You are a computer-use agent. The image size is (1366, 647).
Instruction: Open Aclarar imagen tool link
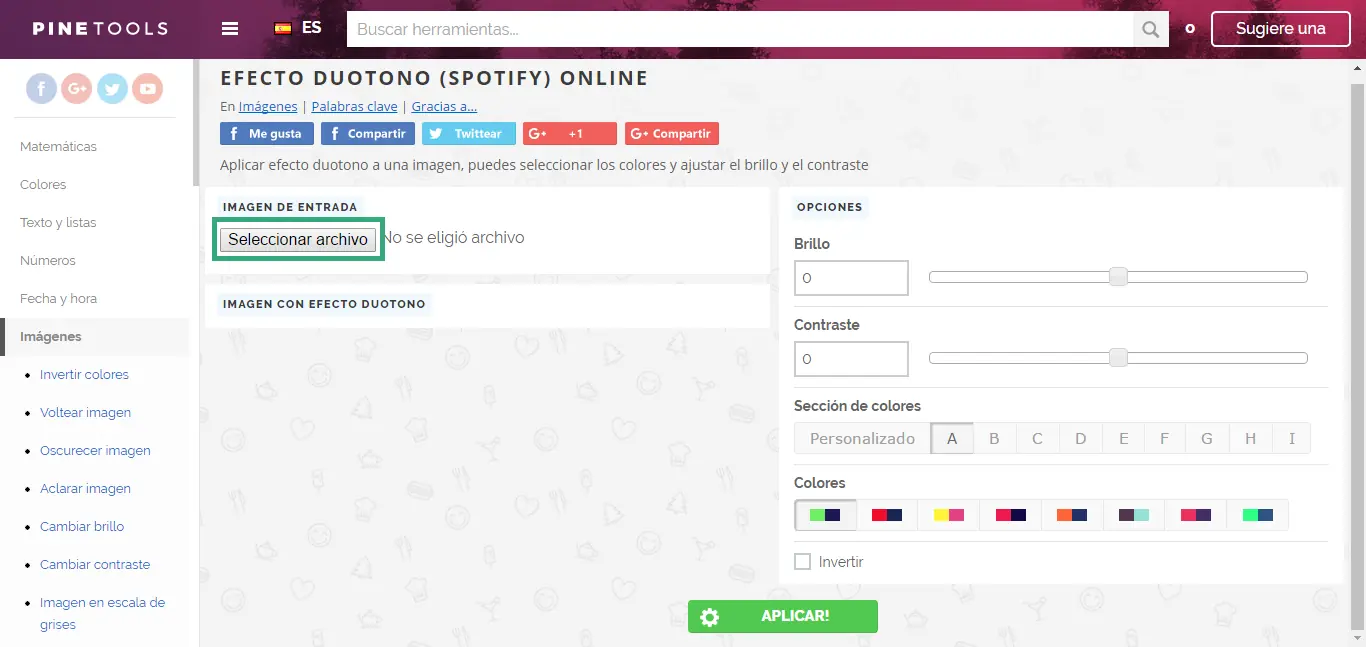[x=85, y=488]
